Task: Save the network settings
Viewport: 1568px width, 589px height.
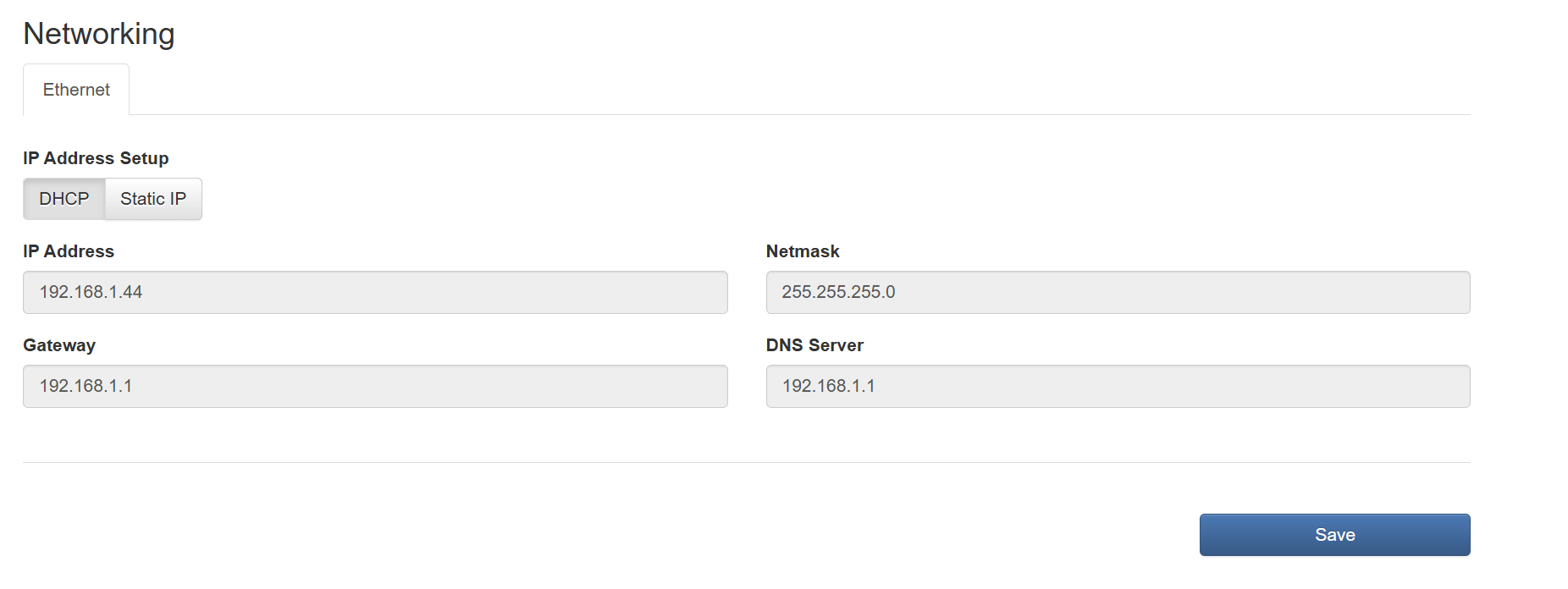Action: [x=1335, y=535]
